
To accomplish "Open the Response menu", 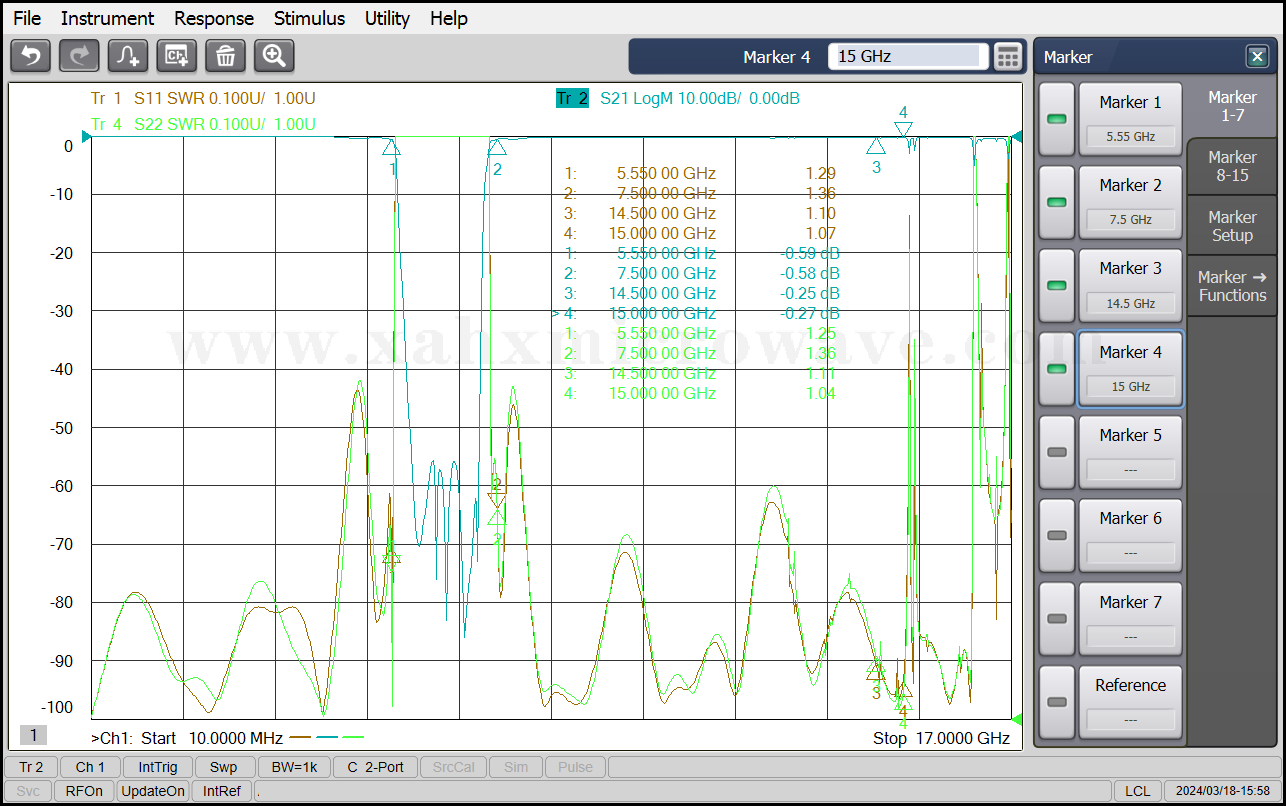I will pyautogui.click(x=214, y=18).
